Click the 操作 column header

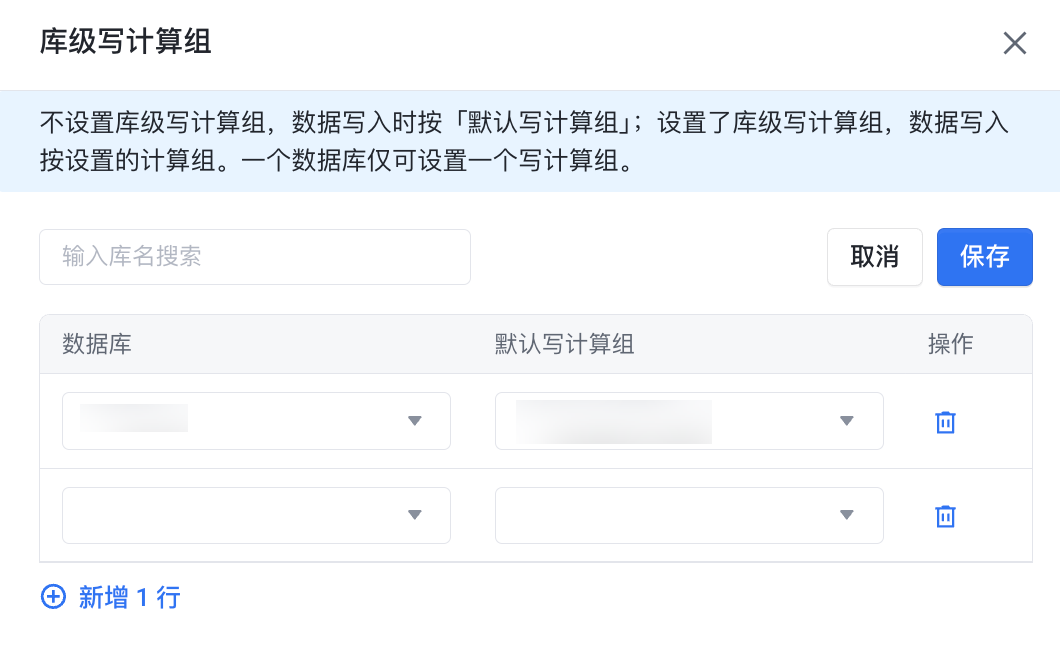tap(950, 345)
